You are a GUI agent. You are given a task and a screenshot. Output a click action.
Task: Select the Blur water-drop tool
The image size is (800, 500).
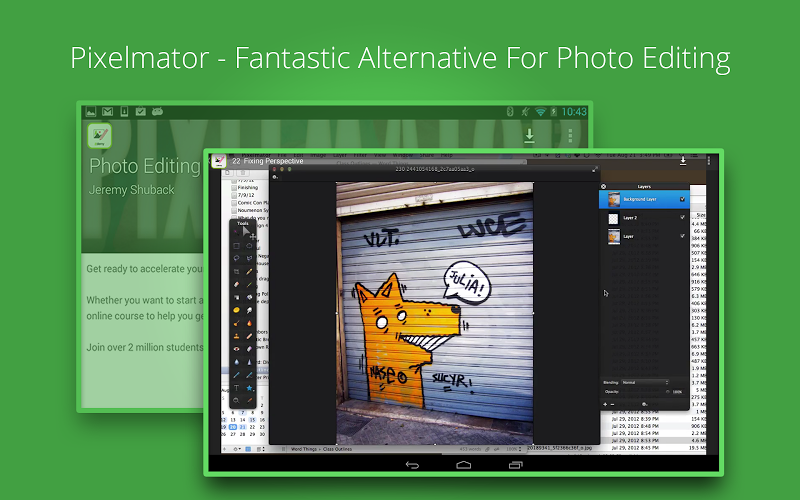[x=236, y=362]
